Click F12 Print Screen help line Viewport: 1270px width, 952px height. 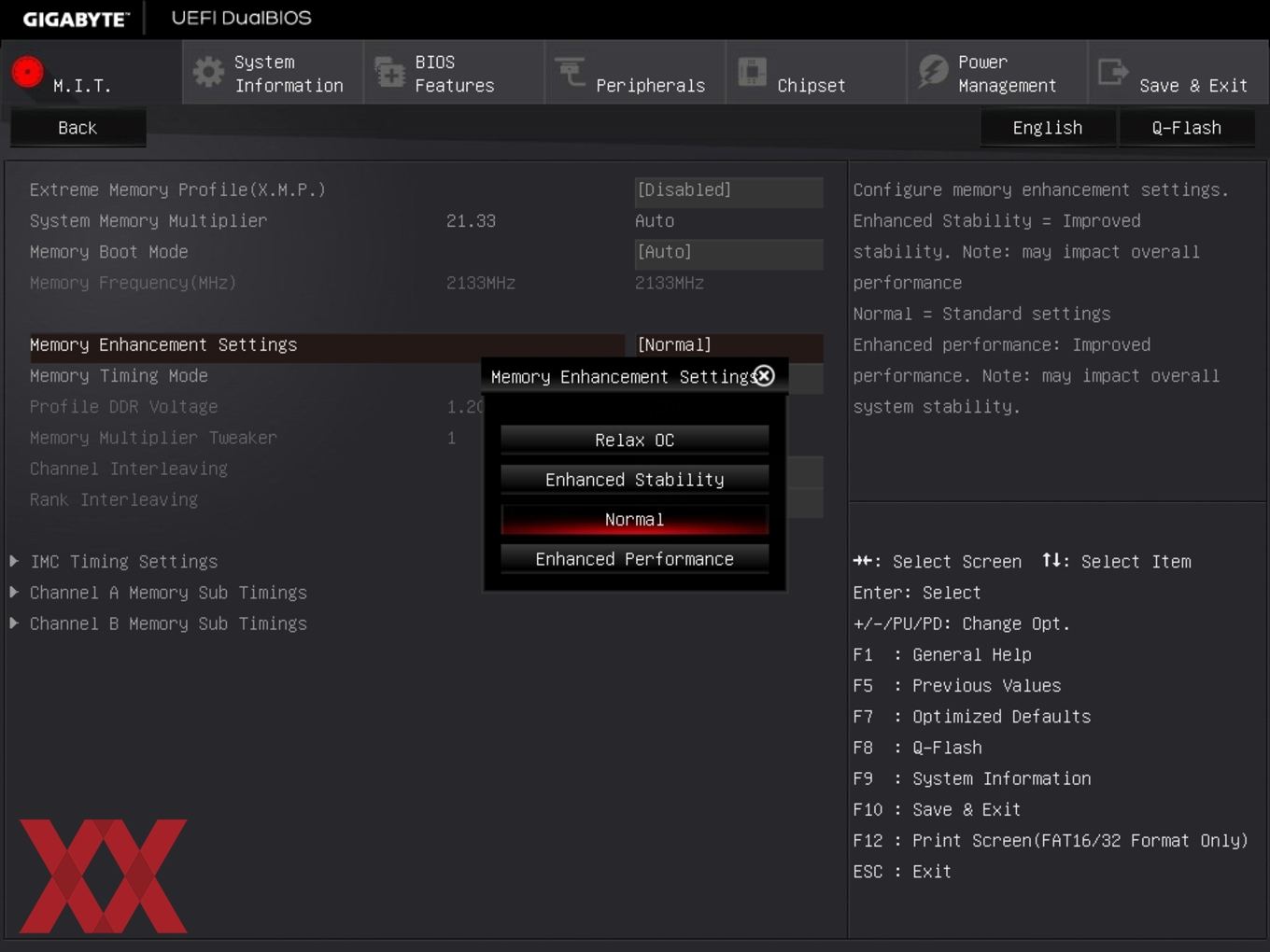pyautogui.click(x=1051, y=841)
